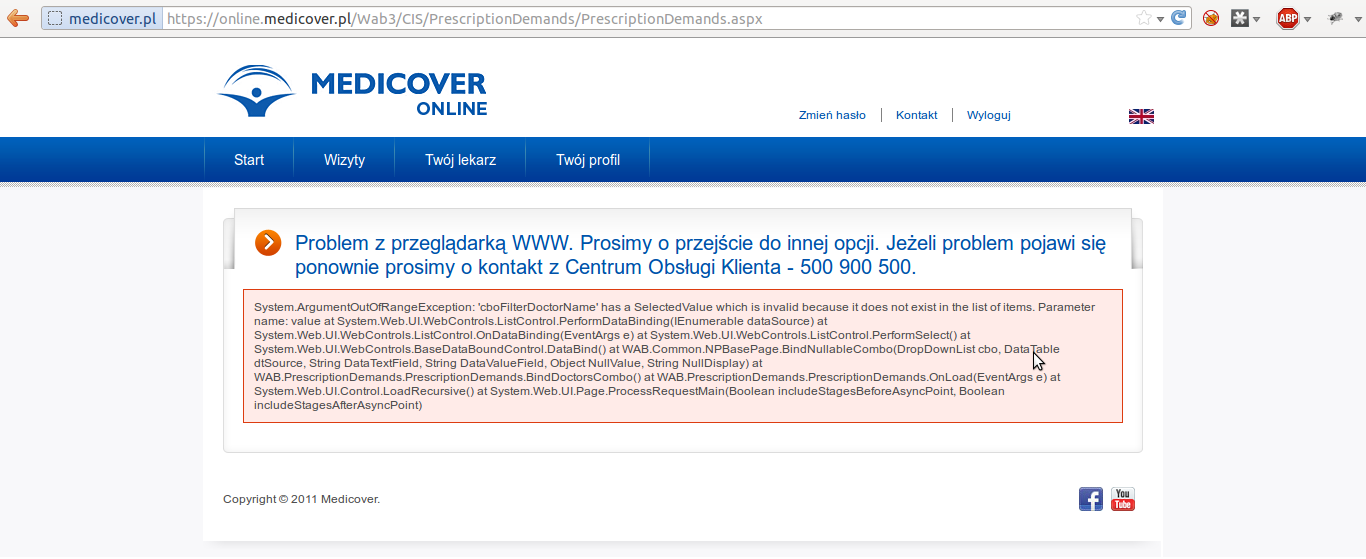
Task: Click the 'Copyright © 2011 Medicover.' text
Action: coord(301,499)
